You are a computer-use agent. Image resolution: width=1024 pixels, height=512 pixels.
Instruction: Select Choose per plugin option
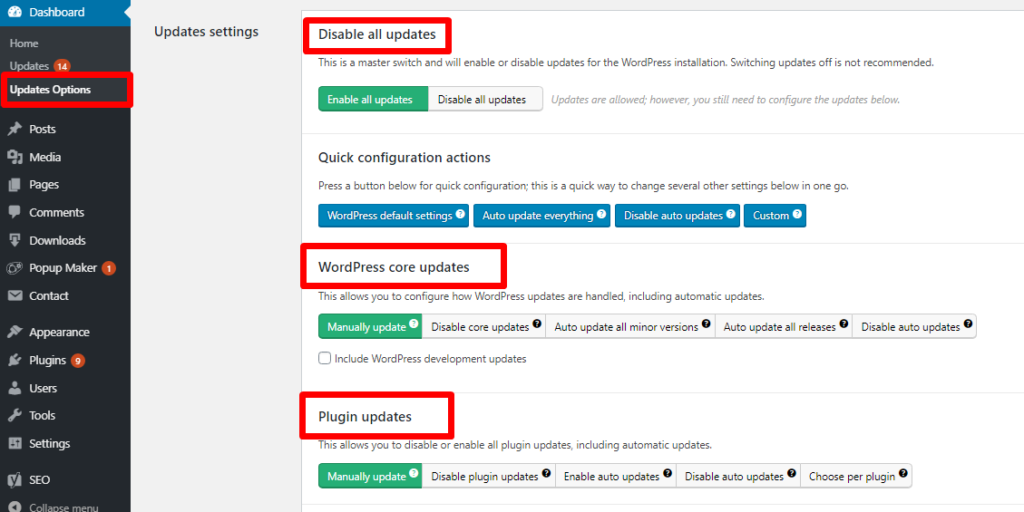[856, 476]
